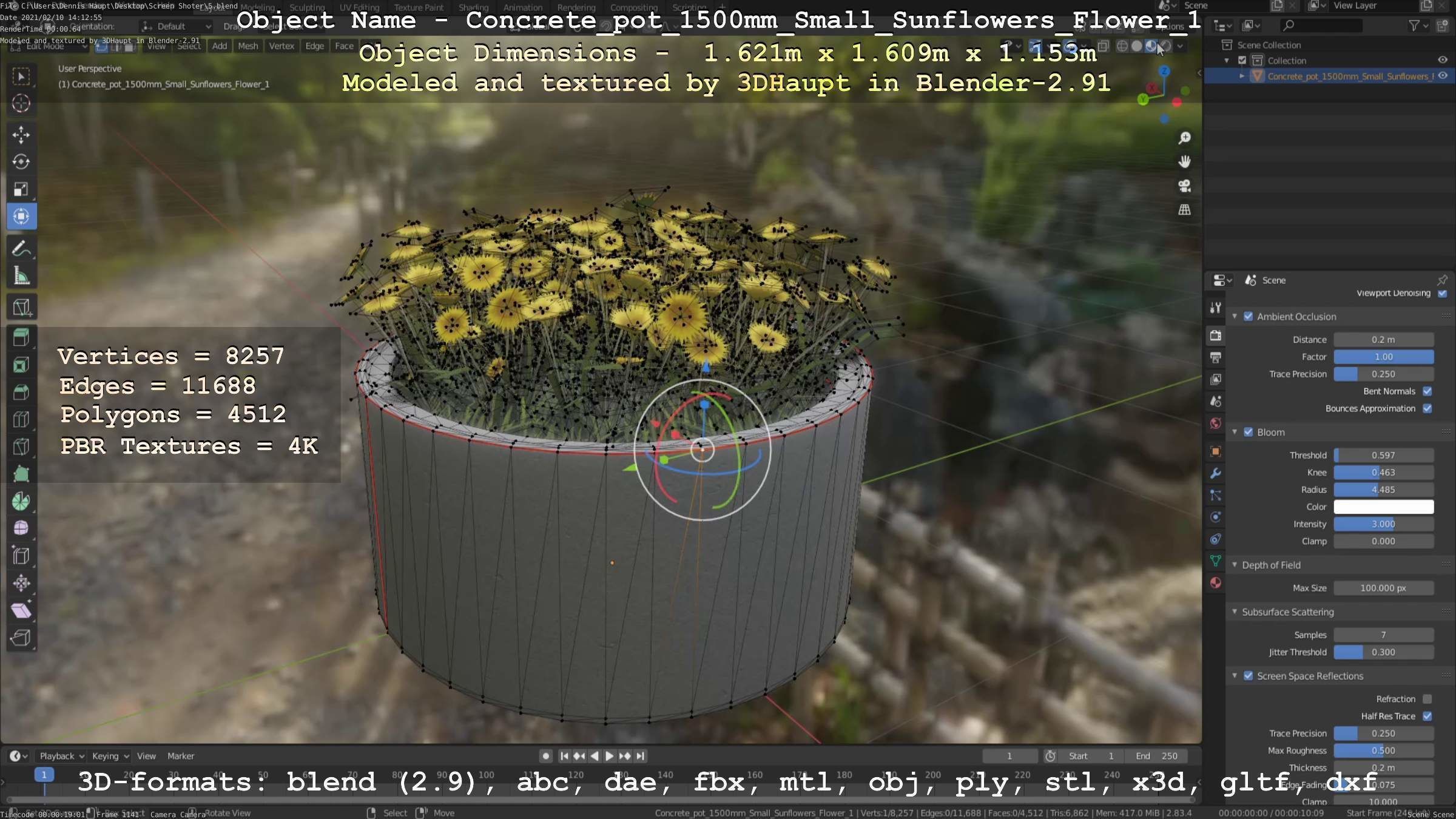Select the Scale tool
1456x819 pixels.
(x=21, y=189)
